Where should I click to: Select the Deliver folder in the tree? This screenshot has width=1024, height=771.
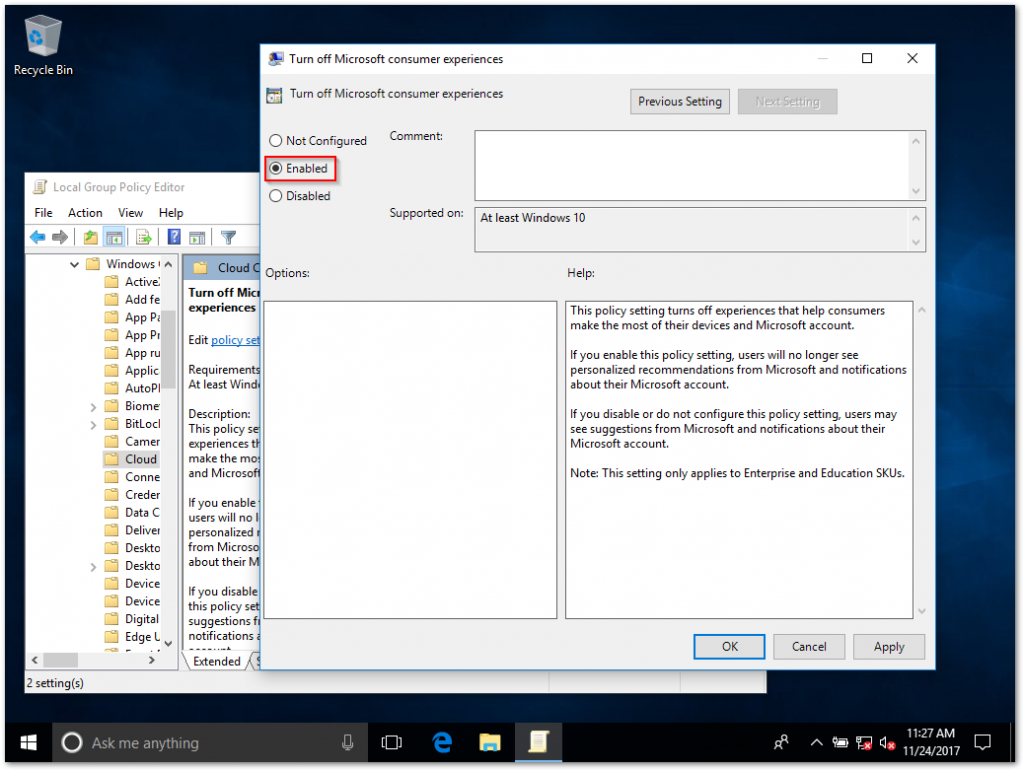132,530
